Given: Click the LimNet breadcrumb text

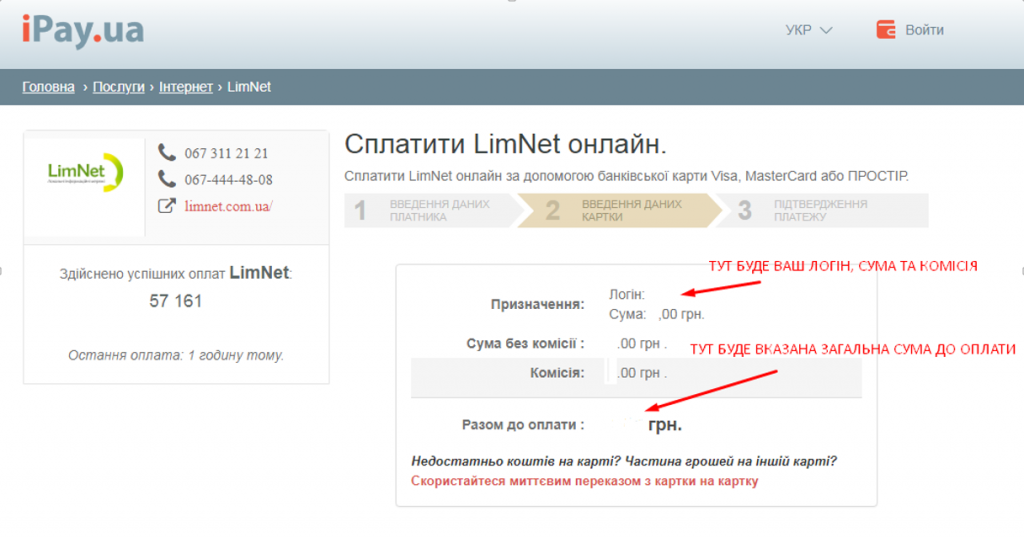Looking at the screenshot, I should point(249,87).
